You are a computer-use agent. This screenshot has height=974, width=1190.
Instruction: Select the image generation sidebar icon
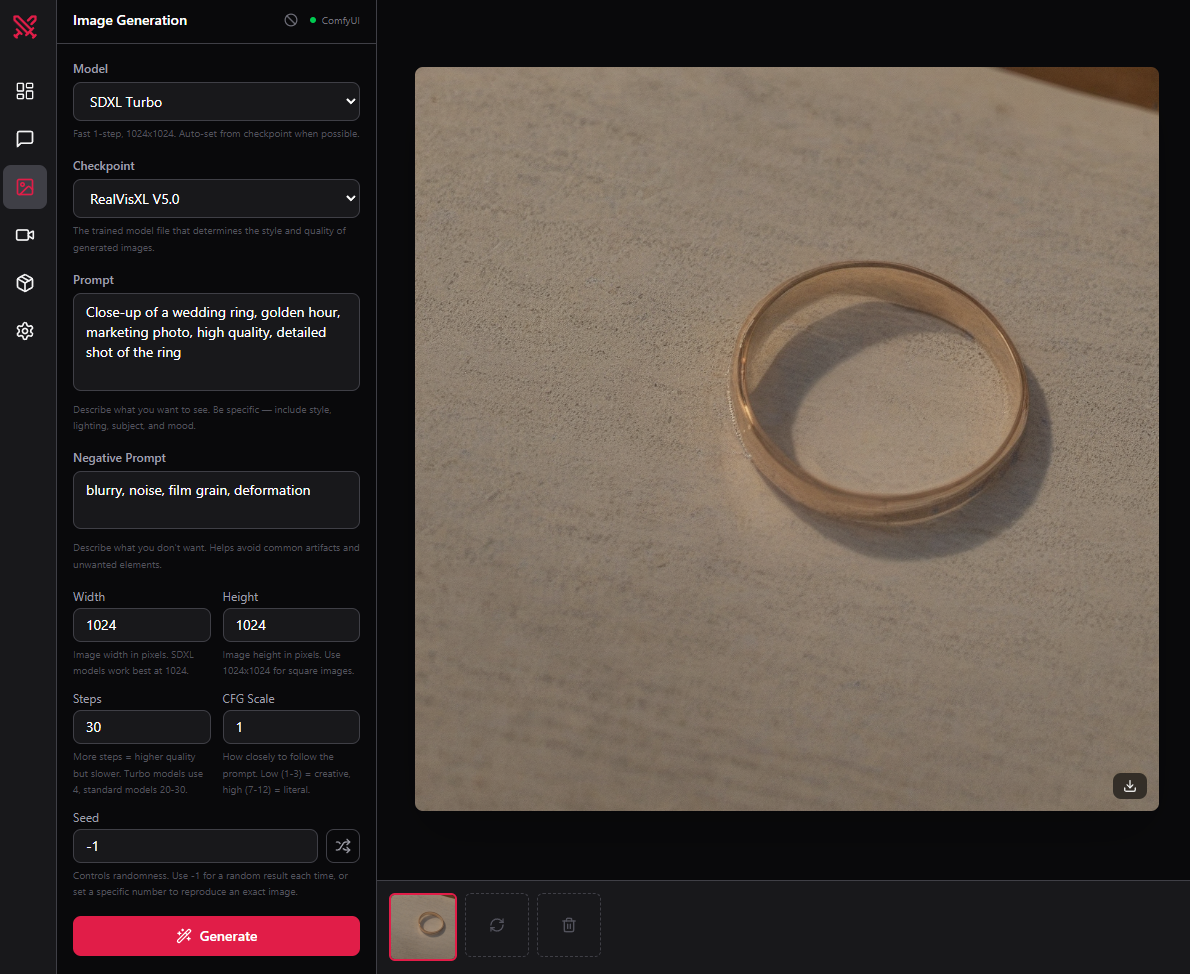25,187
